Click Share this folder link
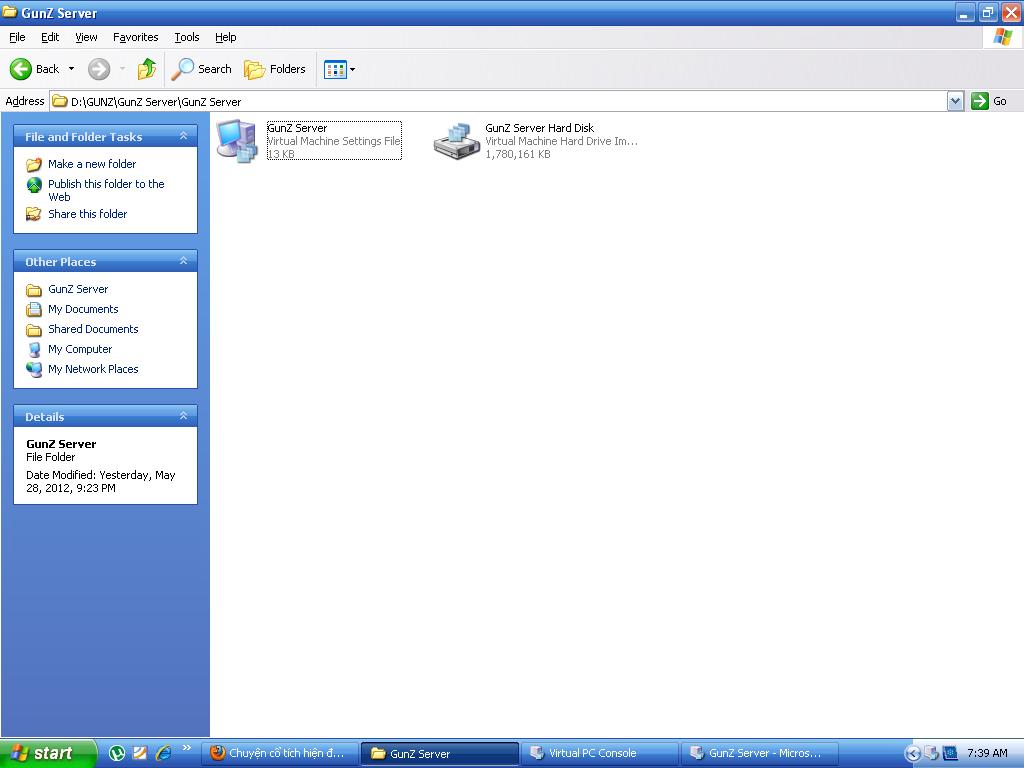Image resolution: width=1024 pixels, height=768 pixels. click(88, 214)
